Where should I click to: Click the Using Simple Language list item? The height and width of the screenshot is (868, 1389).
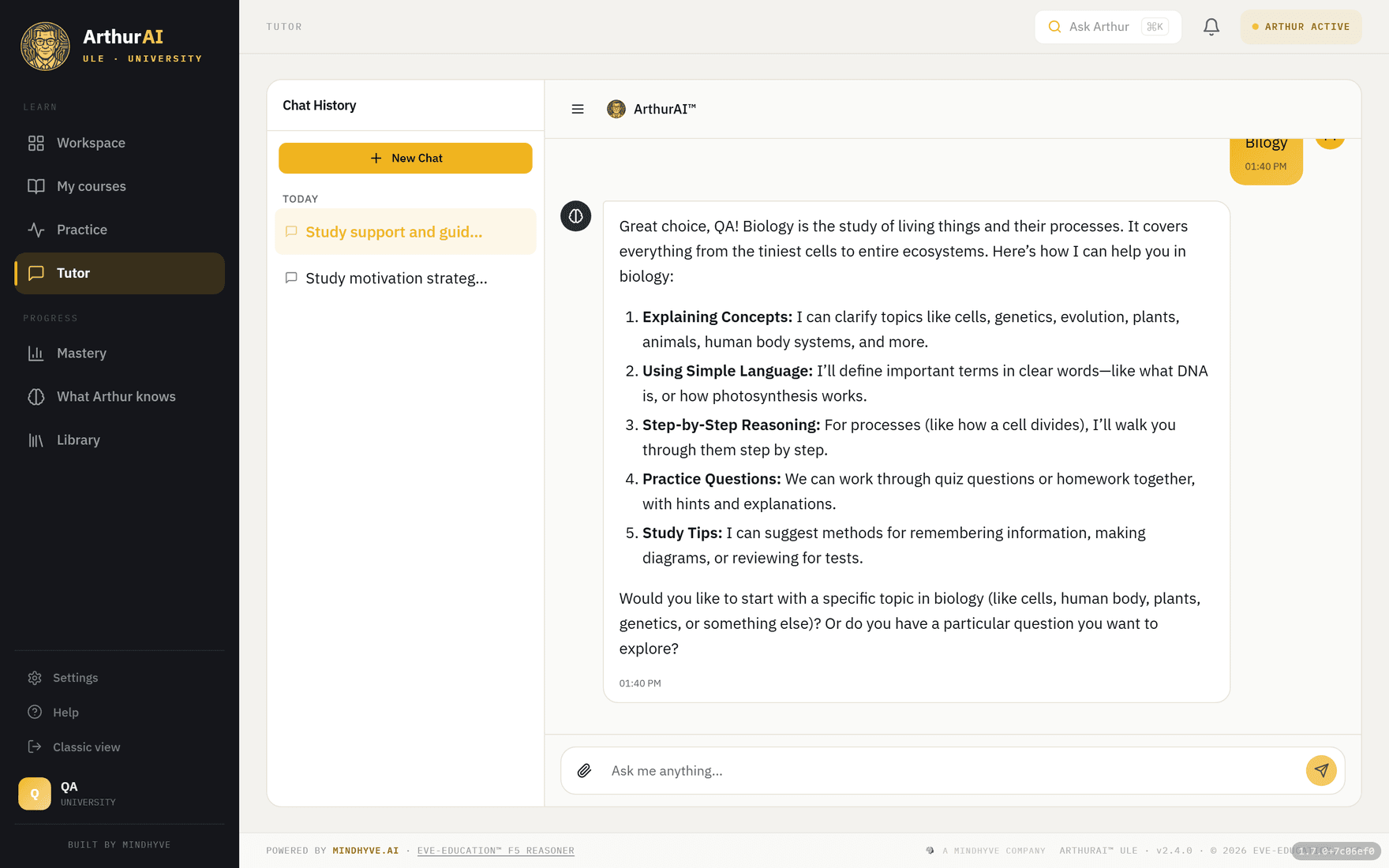pos(925,383)
